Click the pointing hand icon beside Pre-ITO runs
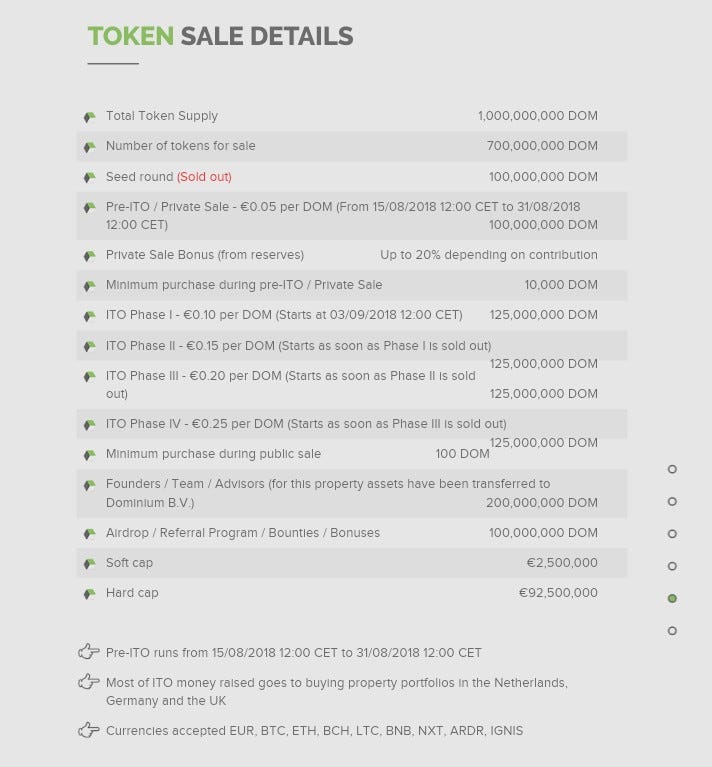Image resolution: width=712 pixels, height=767 pixels. click(x=89, y=652)
